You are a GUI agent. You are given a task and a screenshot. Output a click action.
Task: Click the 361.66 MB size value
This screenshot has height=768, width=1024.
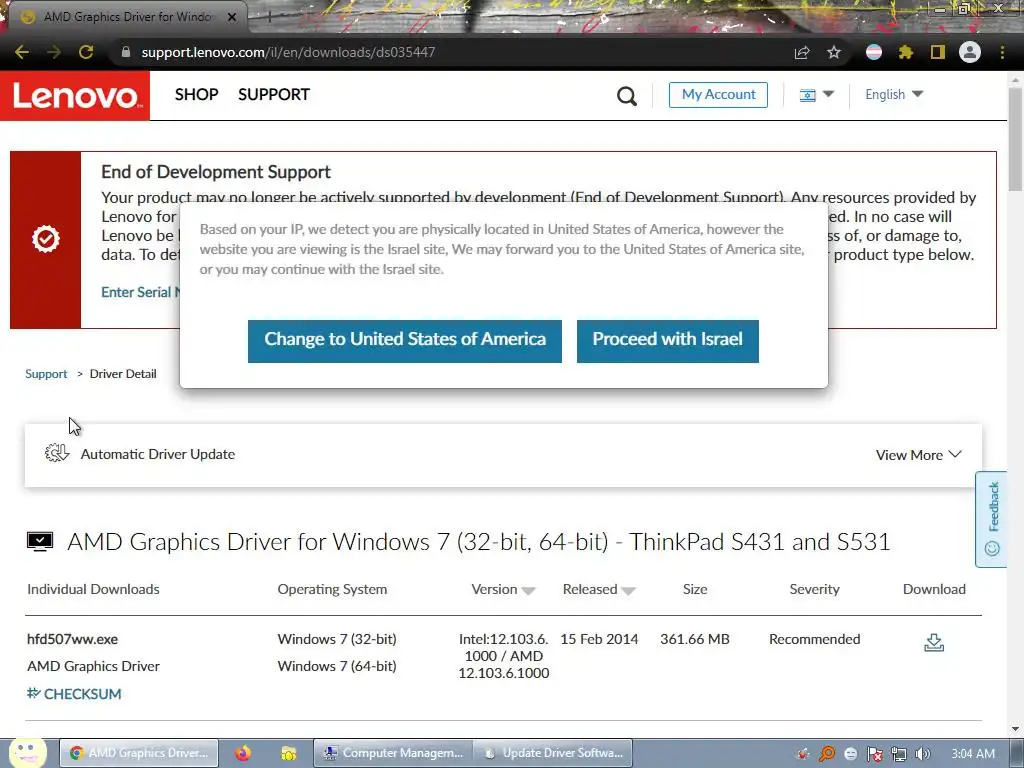(x=695, y=639)
